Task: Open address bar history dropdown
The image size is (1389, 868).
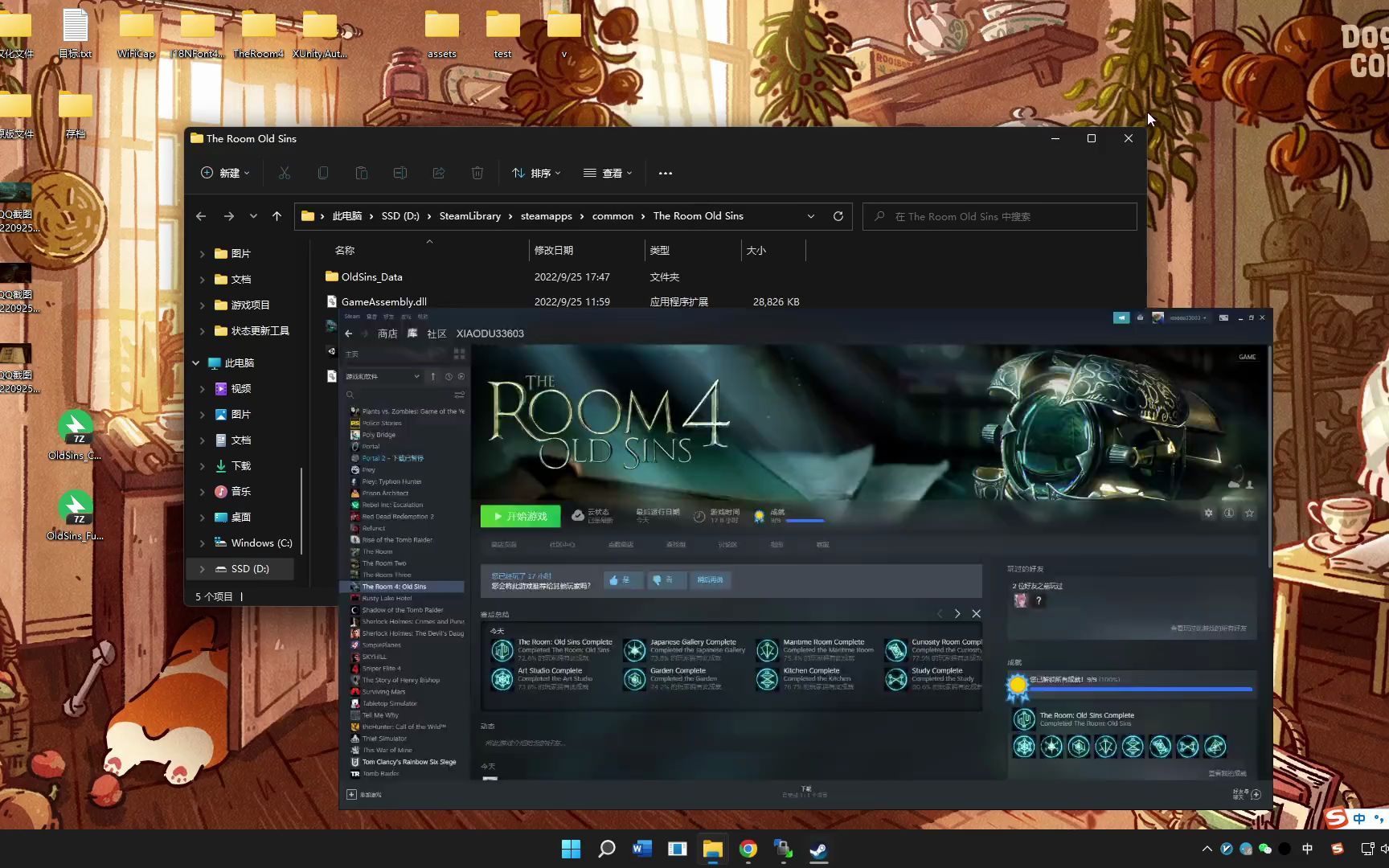Action: tap(811, 216)
